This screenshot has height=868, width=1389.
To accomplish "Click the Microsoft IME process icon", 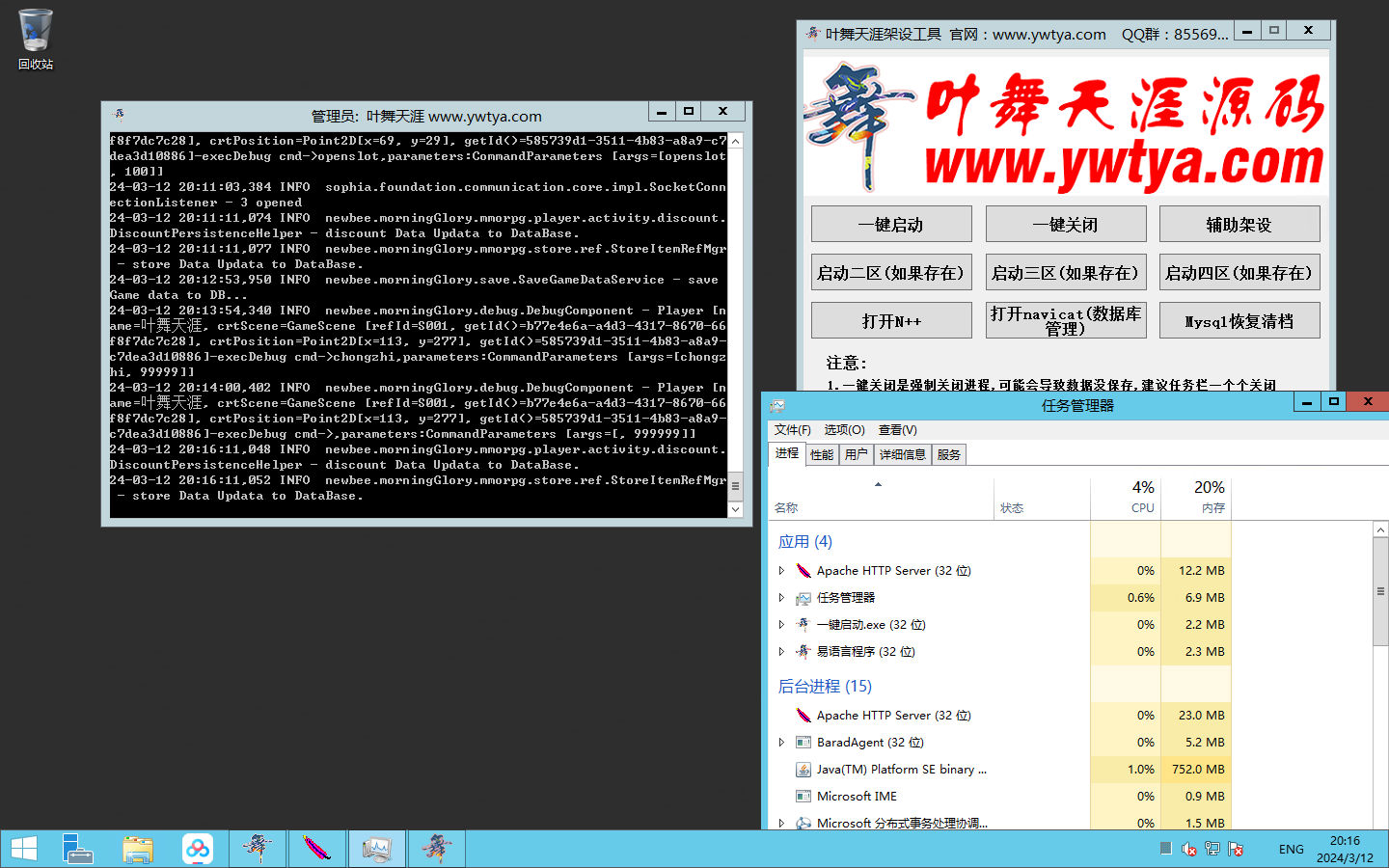I will tap(803, 797).
